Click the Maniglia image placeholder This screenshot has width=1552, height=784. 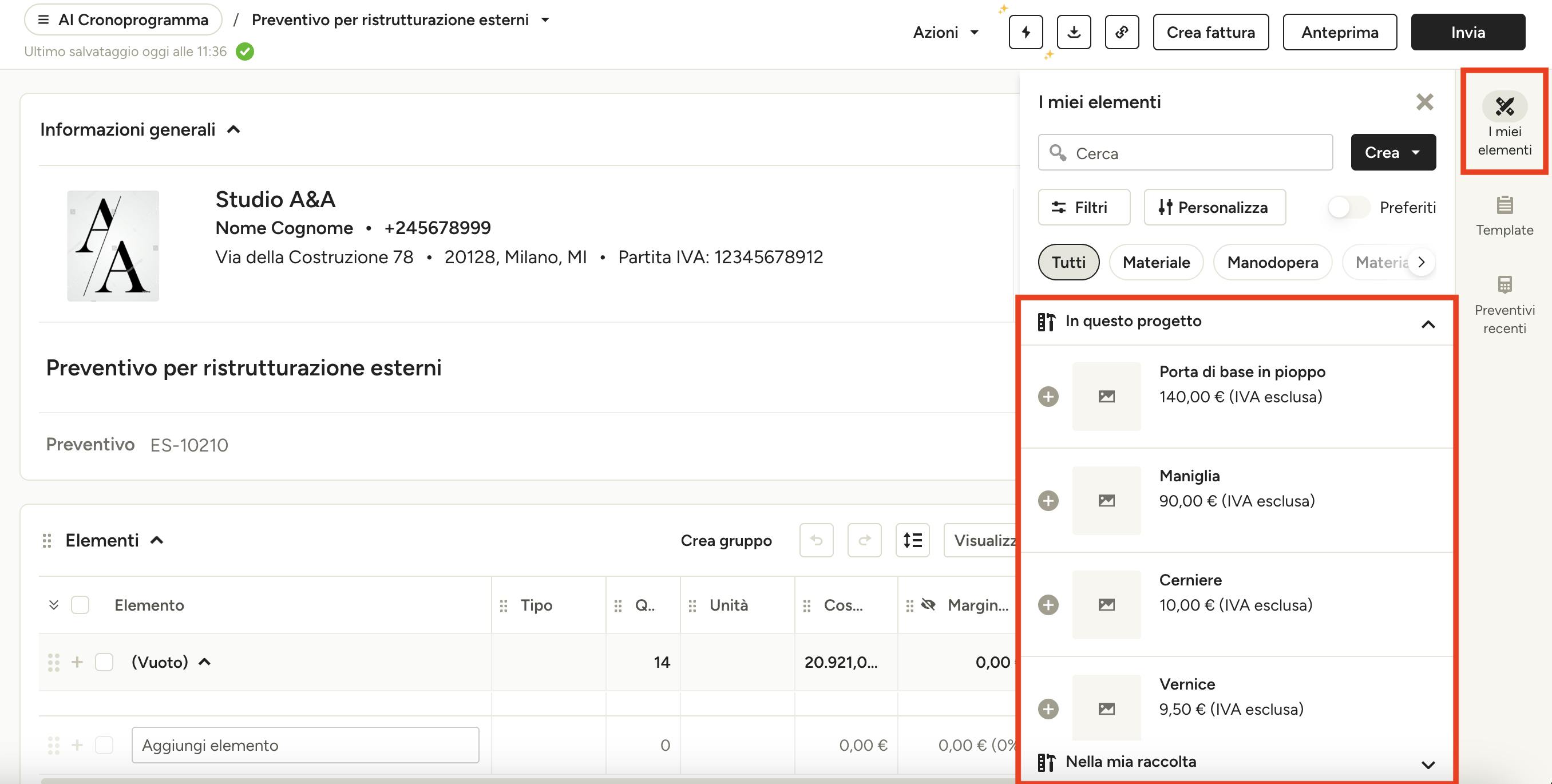click(x=1107, y=501)
